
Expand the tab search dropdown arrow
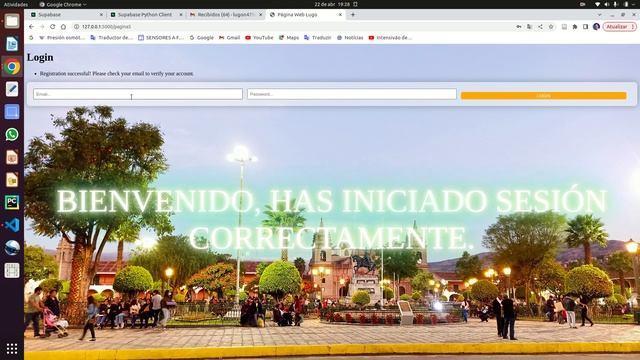pos(600,15)
